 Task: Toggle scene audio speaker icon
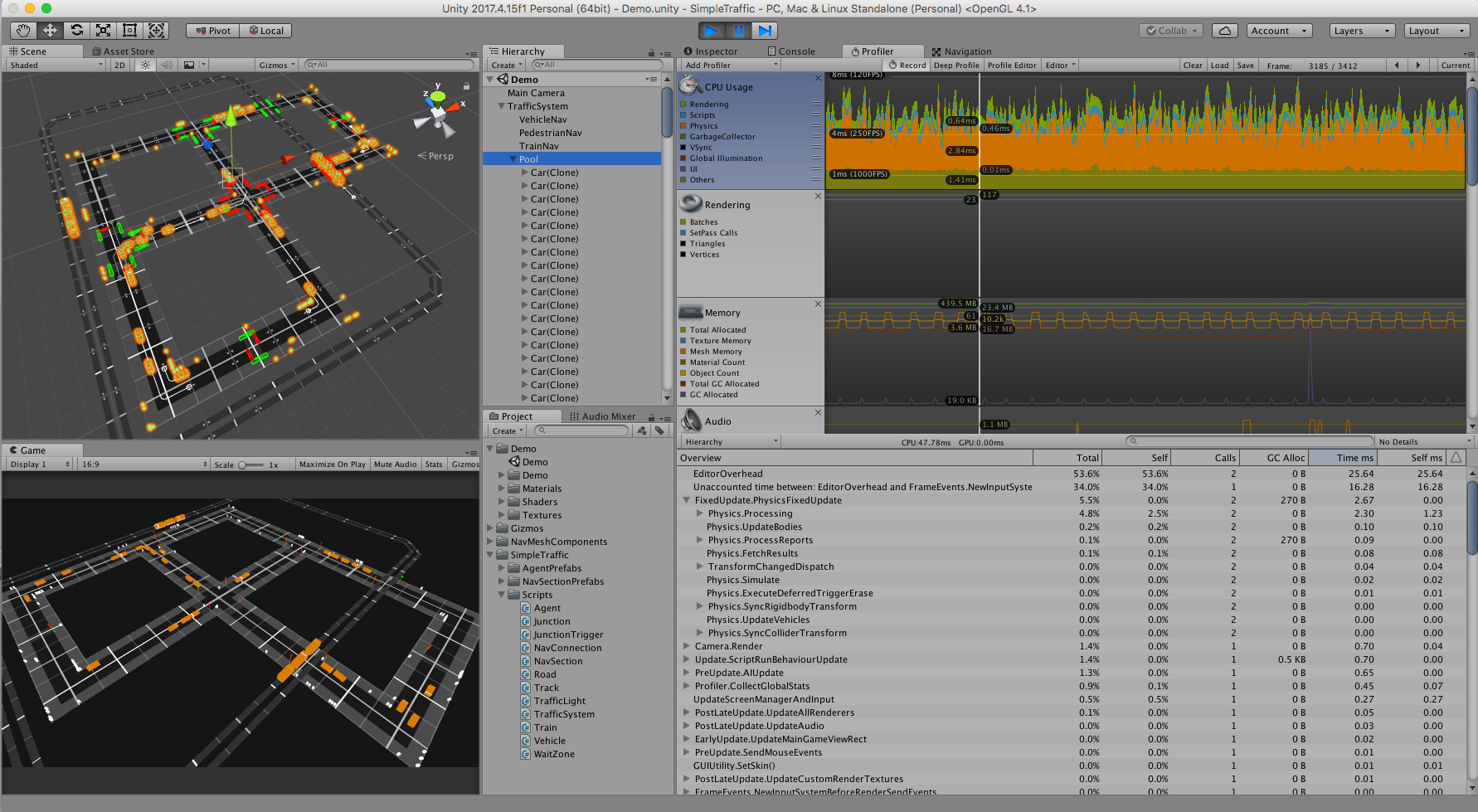tap(167, 65)
